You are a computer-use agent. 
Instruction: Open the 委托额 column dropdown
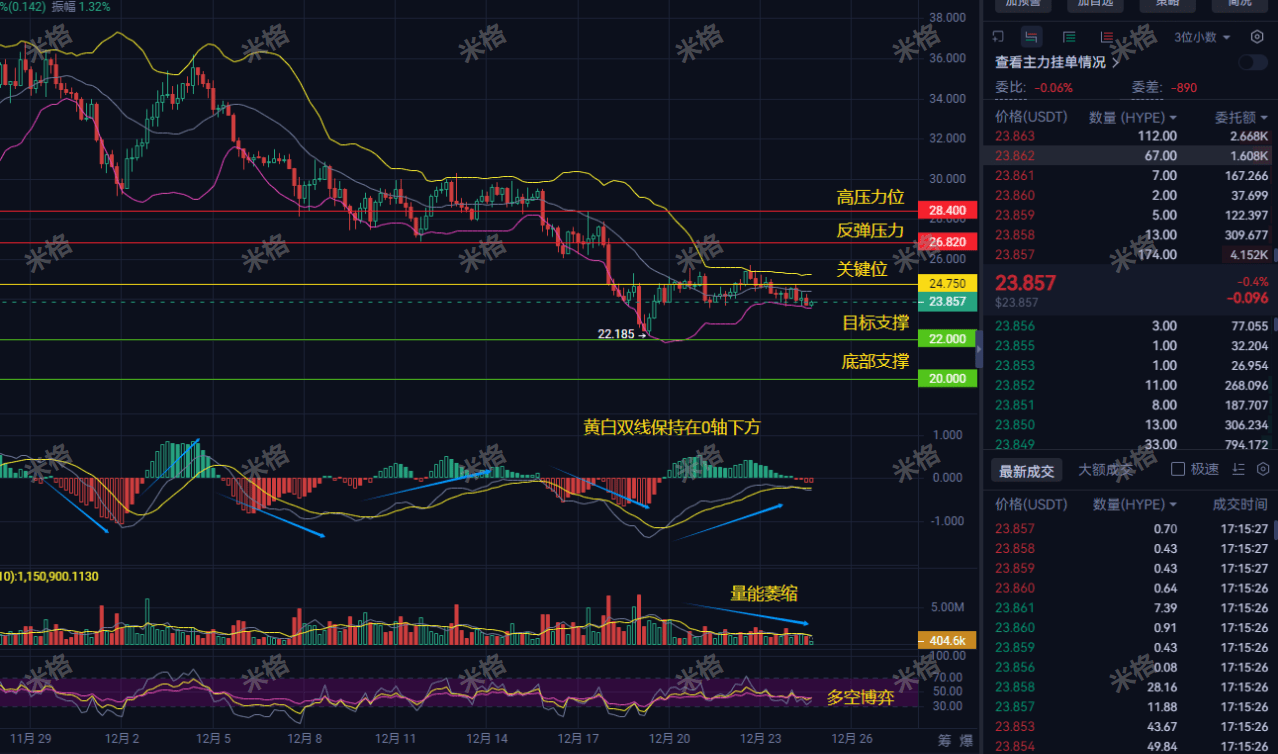[1241, 117]
